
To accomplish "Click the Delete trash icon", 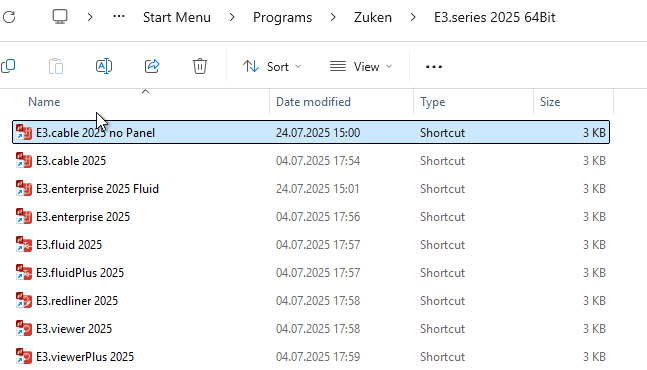I will pyautogui.click(x=200, y=66).
